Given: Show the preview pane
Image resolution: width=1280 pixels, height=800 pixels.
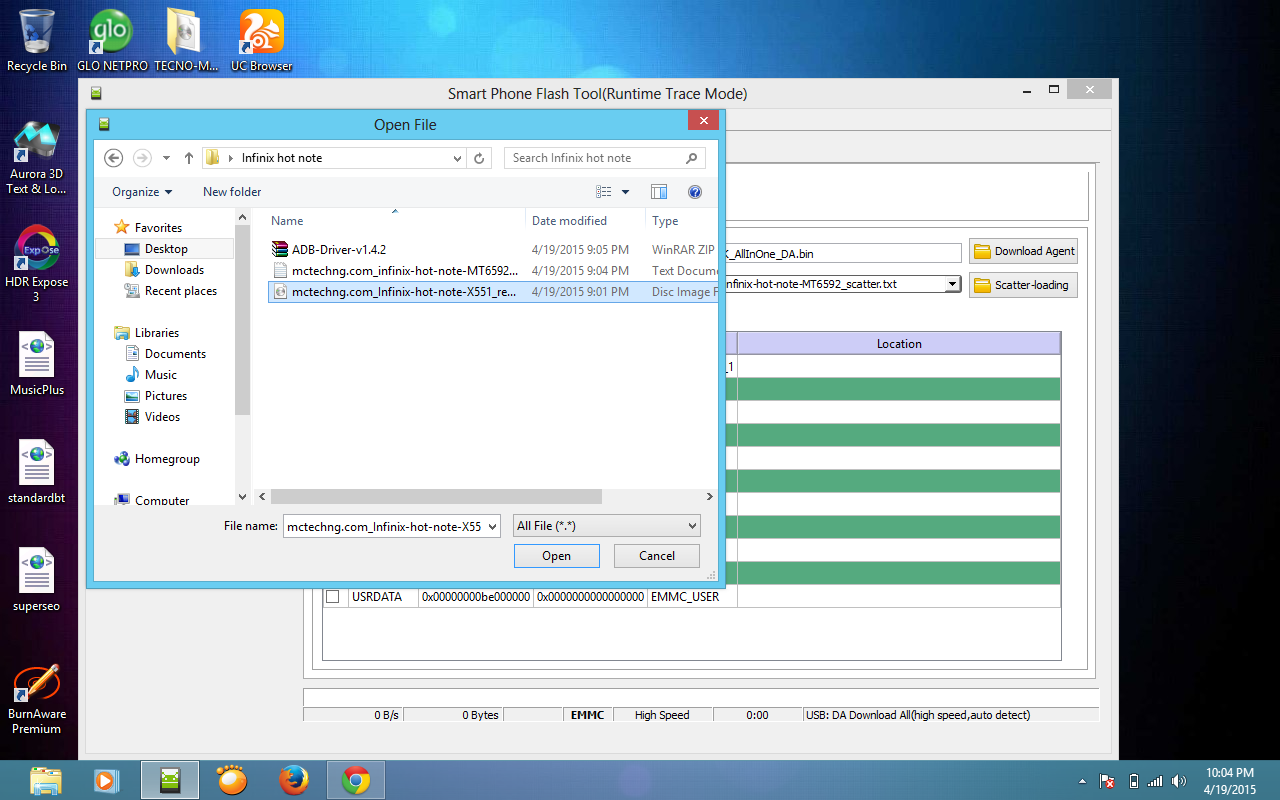Looking at the screenshot, I should 659,192.
